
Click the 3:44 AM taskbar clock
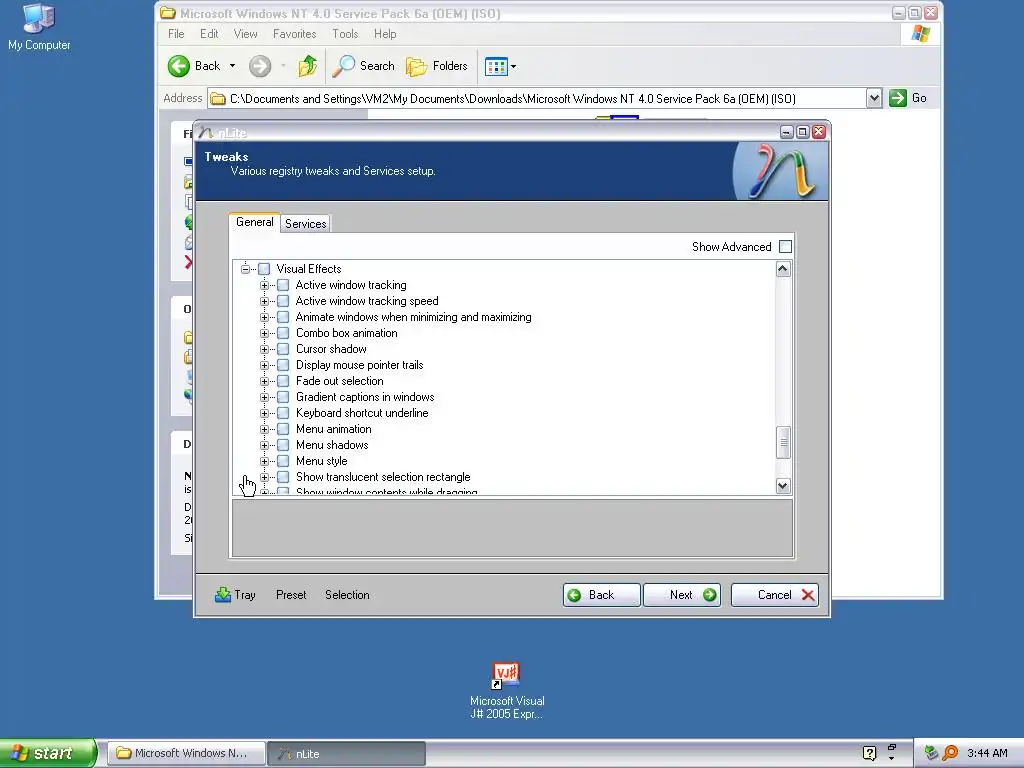tap(987, 753)
